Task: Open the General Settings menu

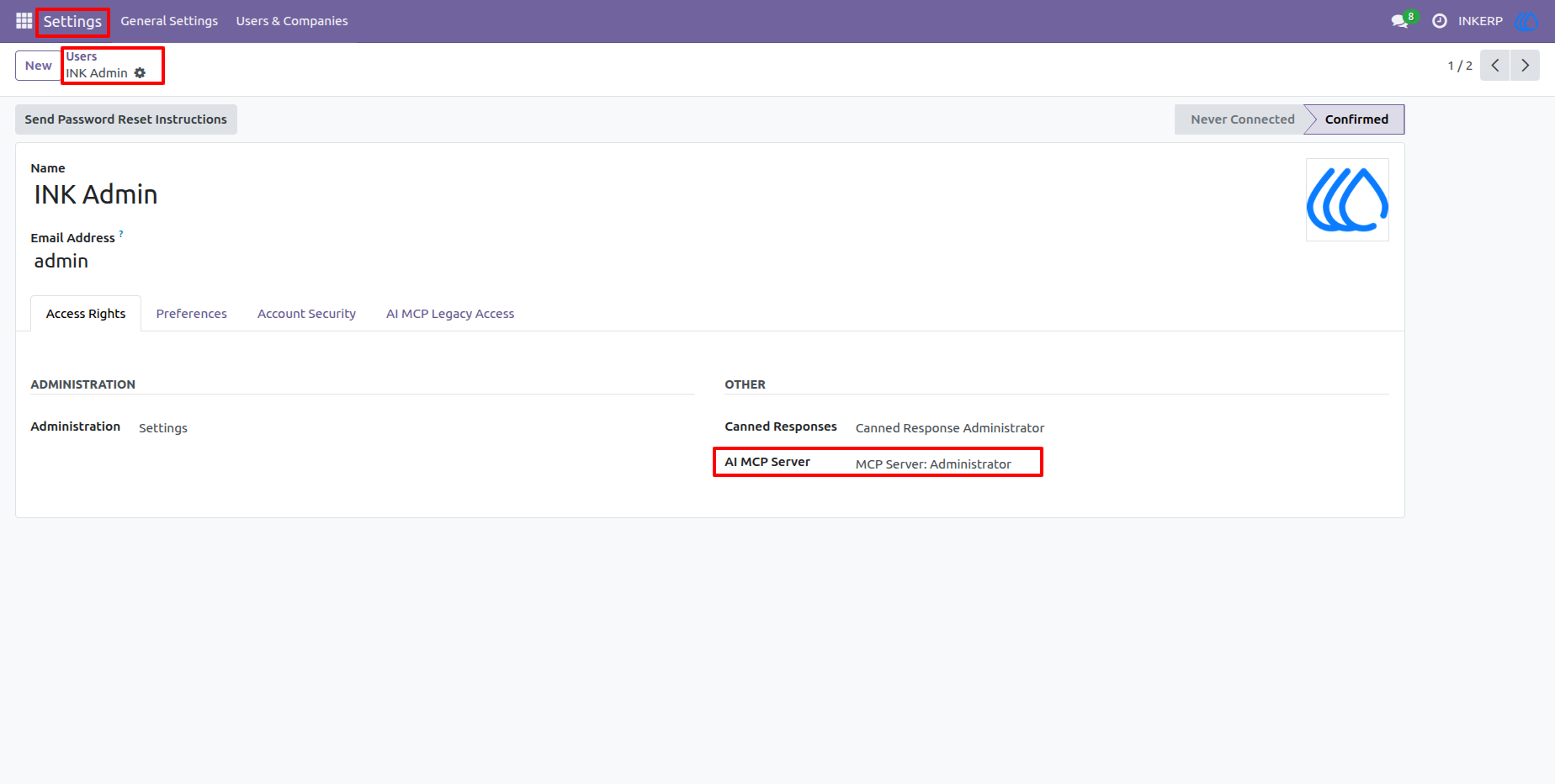Action: pos(169,21)
